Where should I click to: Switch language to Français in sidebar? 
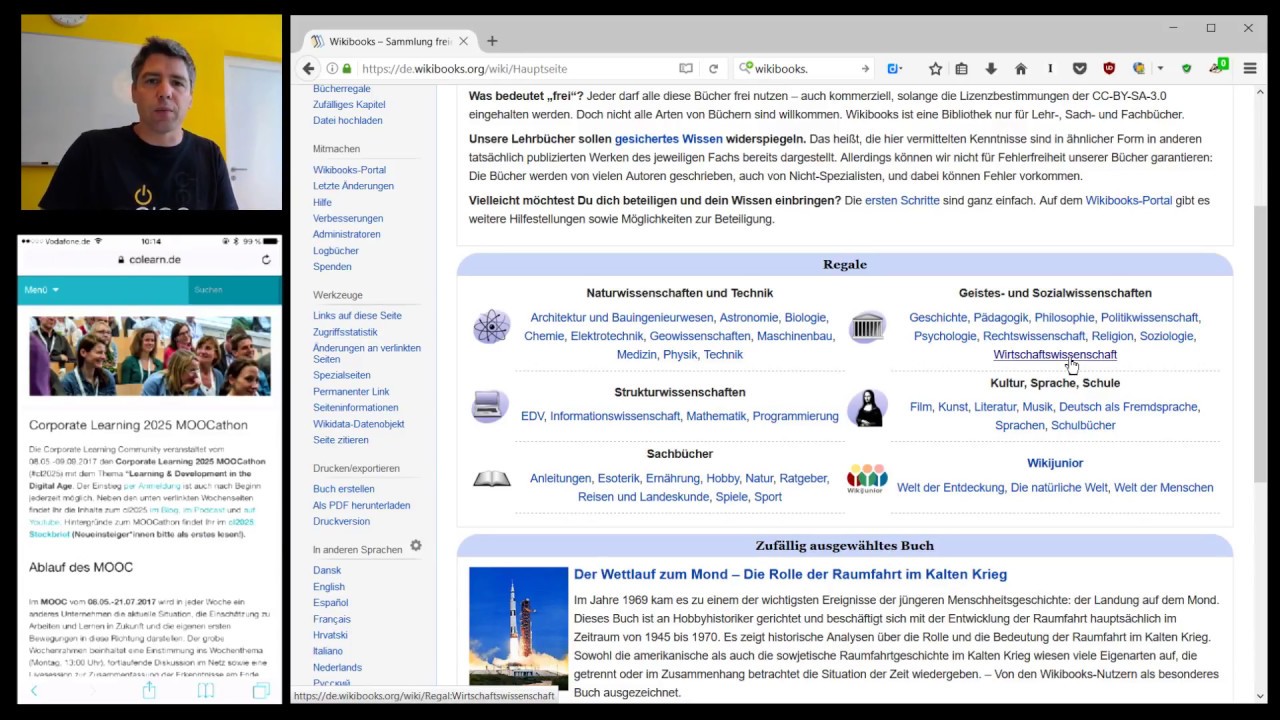point(332,619)
